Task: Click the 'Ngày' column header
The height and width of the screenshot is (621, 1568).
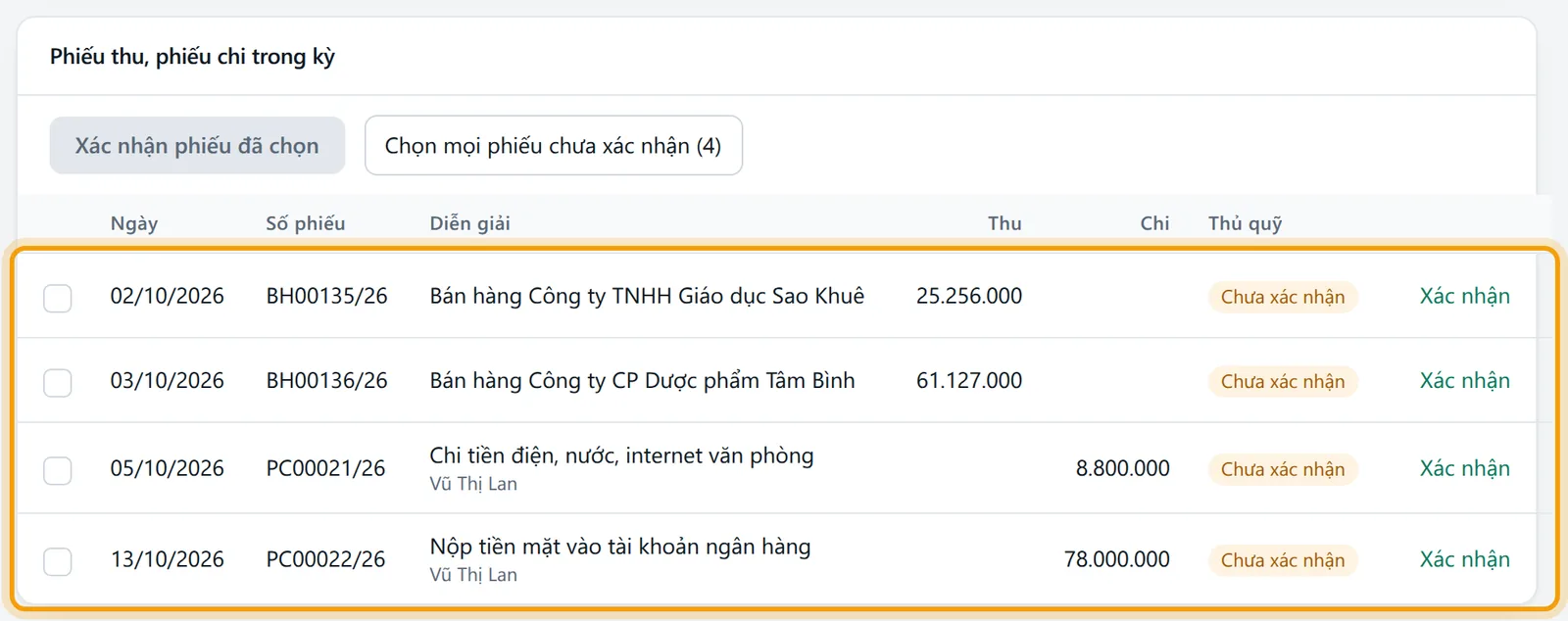Action: point(134,223)
